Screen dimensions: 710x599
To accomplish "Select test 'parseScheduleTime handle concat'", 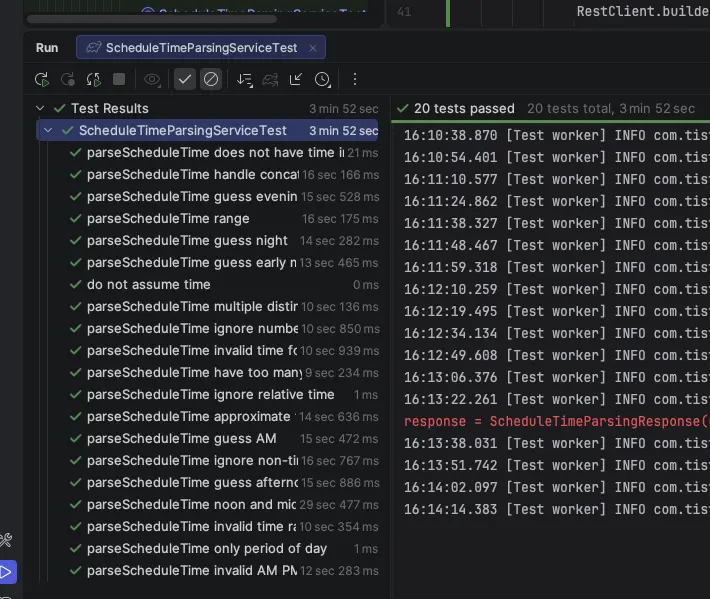I will coord(225,175).
